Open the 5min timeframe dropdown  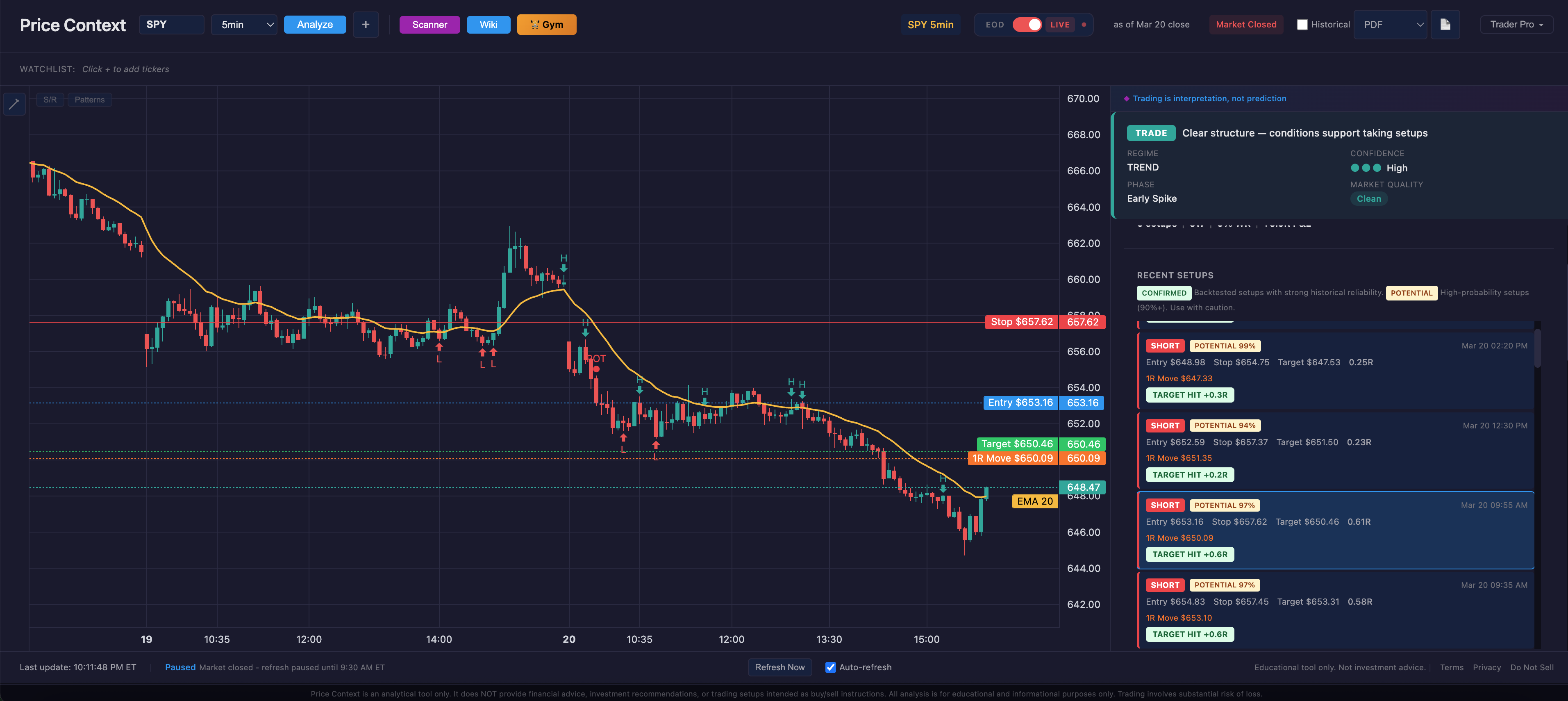[244, 24]
